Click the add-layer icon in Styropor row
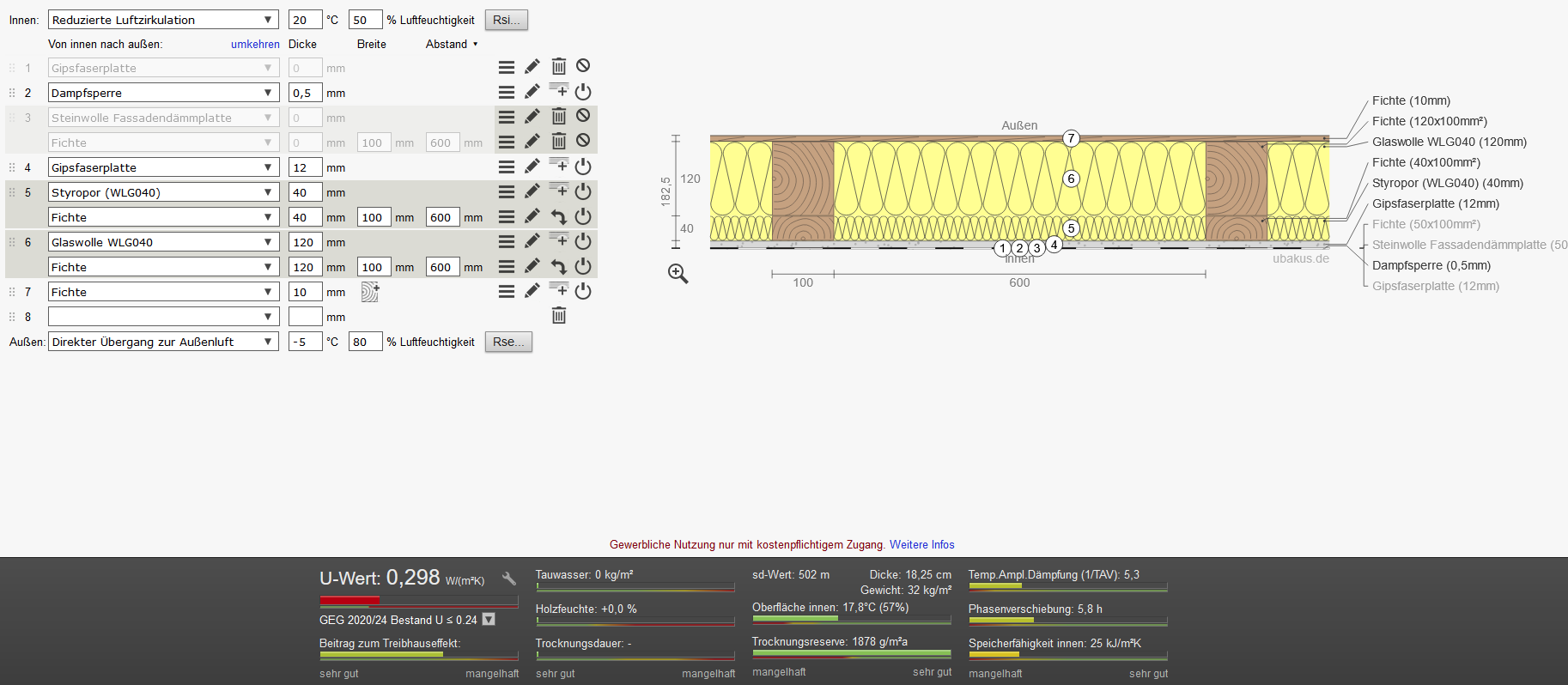Viewport: 1568px width, 685px height. click(x=559, y=191)
